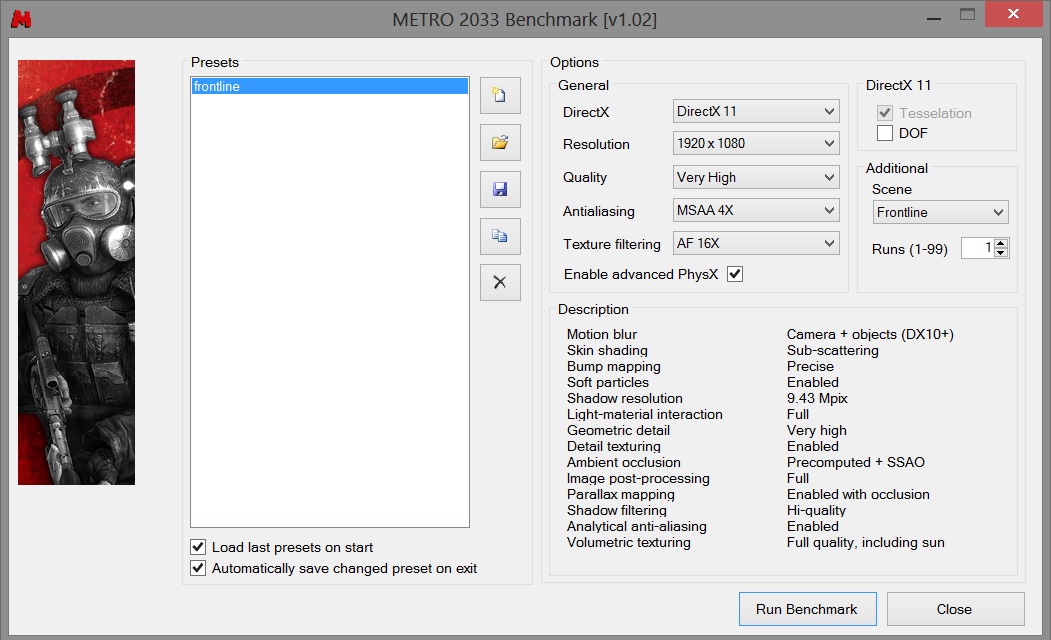
Task: Click the 'Ambient occlusion' label
Action: pos(623,462)
